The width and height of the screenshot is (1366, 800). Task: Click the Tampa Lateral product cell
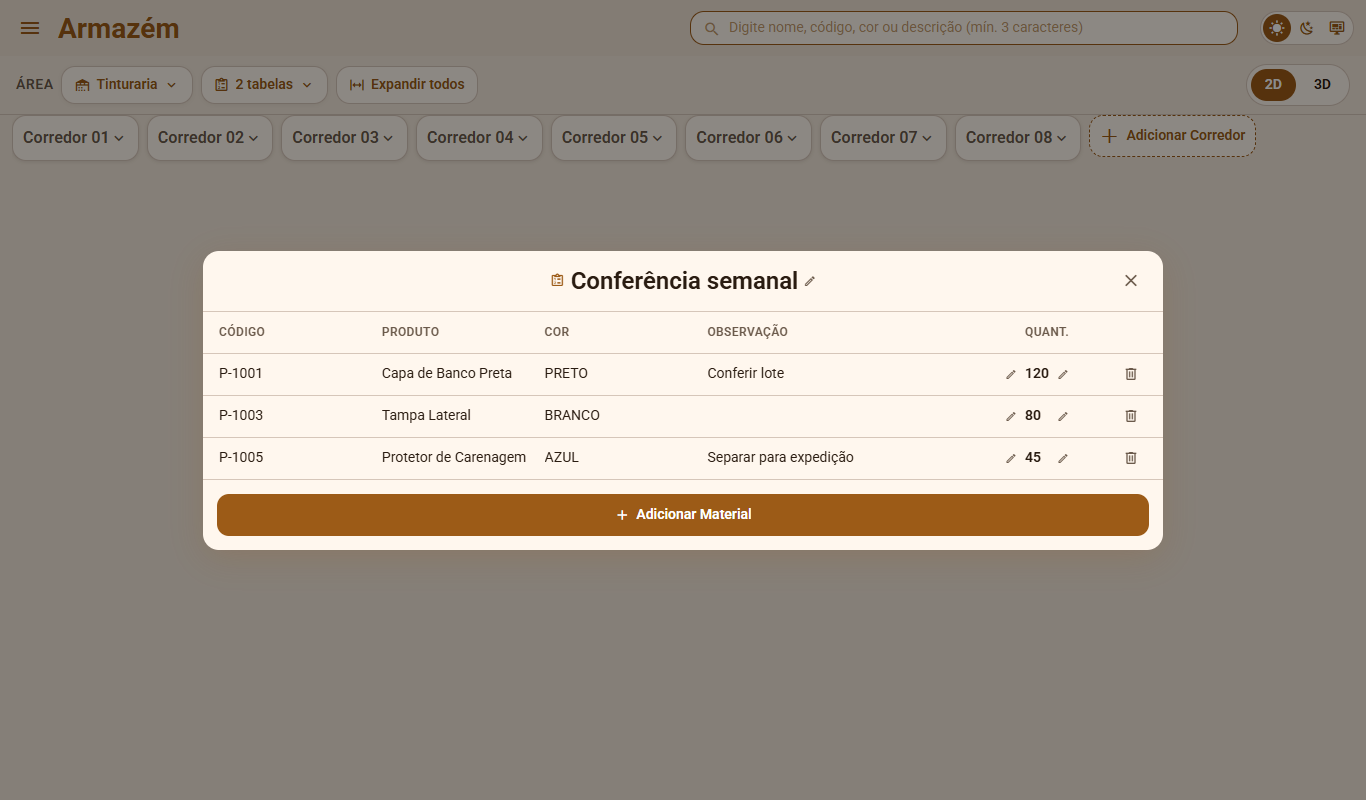click(x=426, y=416)
